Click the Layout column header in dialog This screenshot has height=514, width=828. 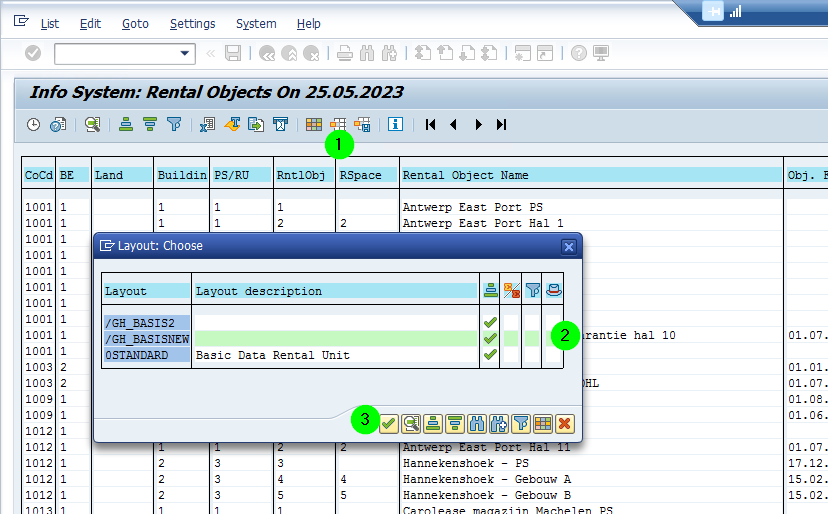147,291
